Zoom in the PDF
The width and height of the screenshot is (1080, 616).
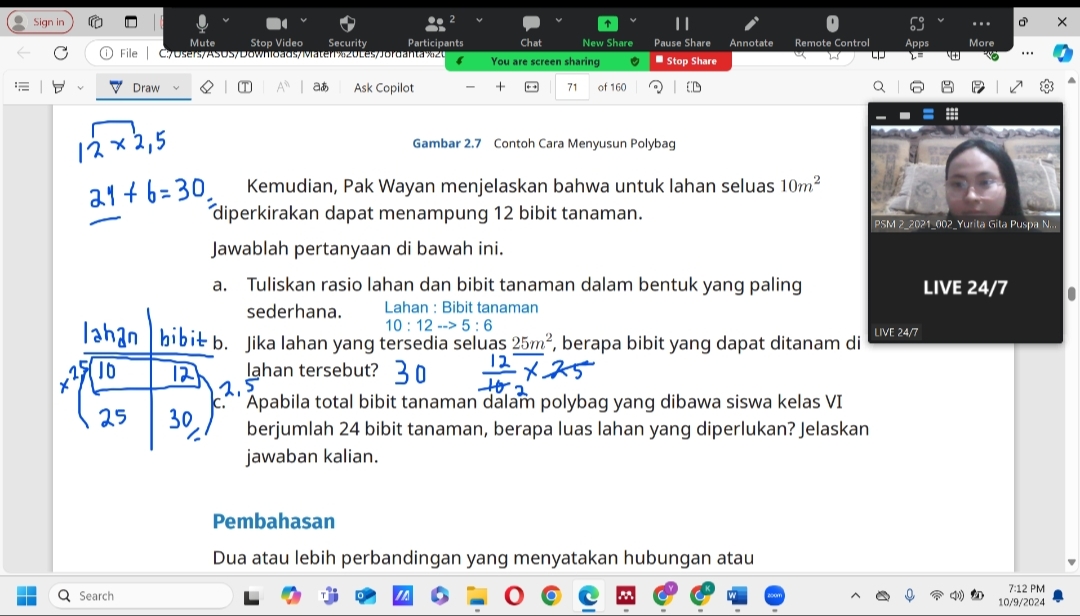[x=500, y=87]
